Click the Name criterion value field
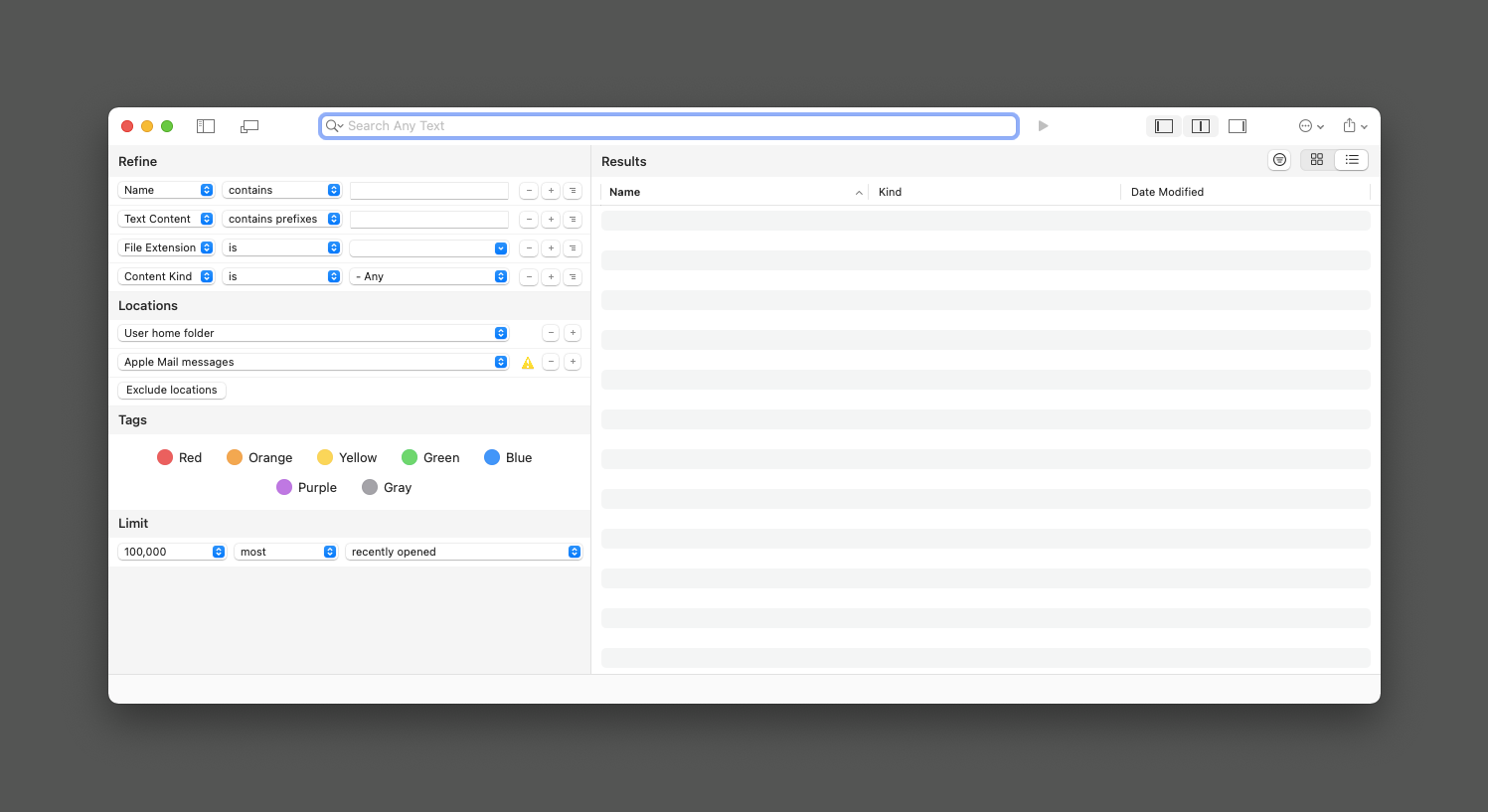This screenshot has height=812, width=1488. 429,190
